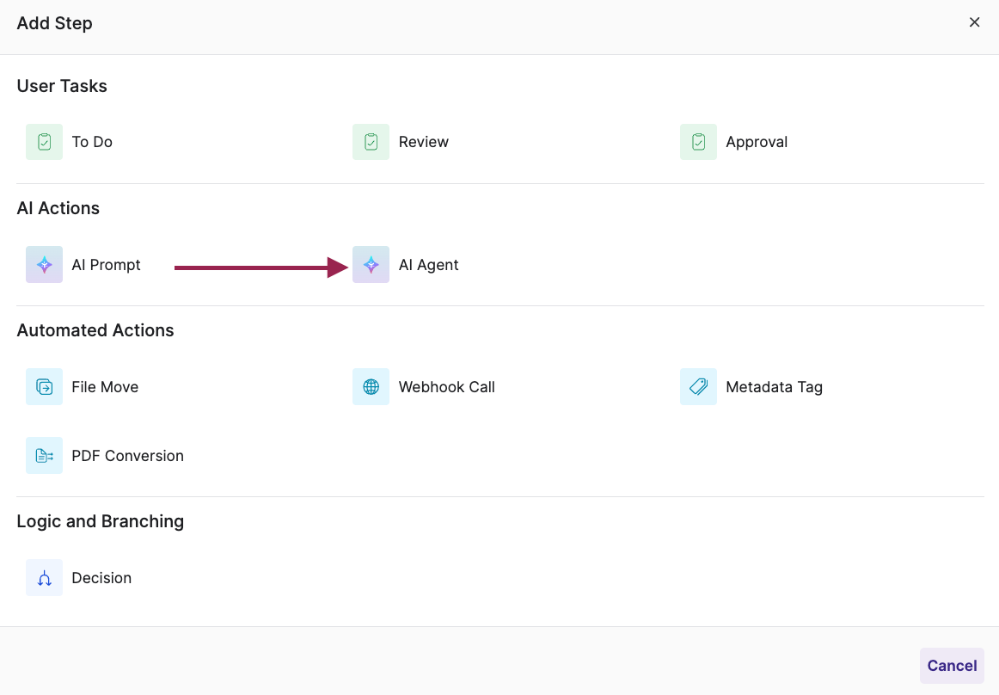
Task: Select the Decision branching icon
Action: (44, 578)
